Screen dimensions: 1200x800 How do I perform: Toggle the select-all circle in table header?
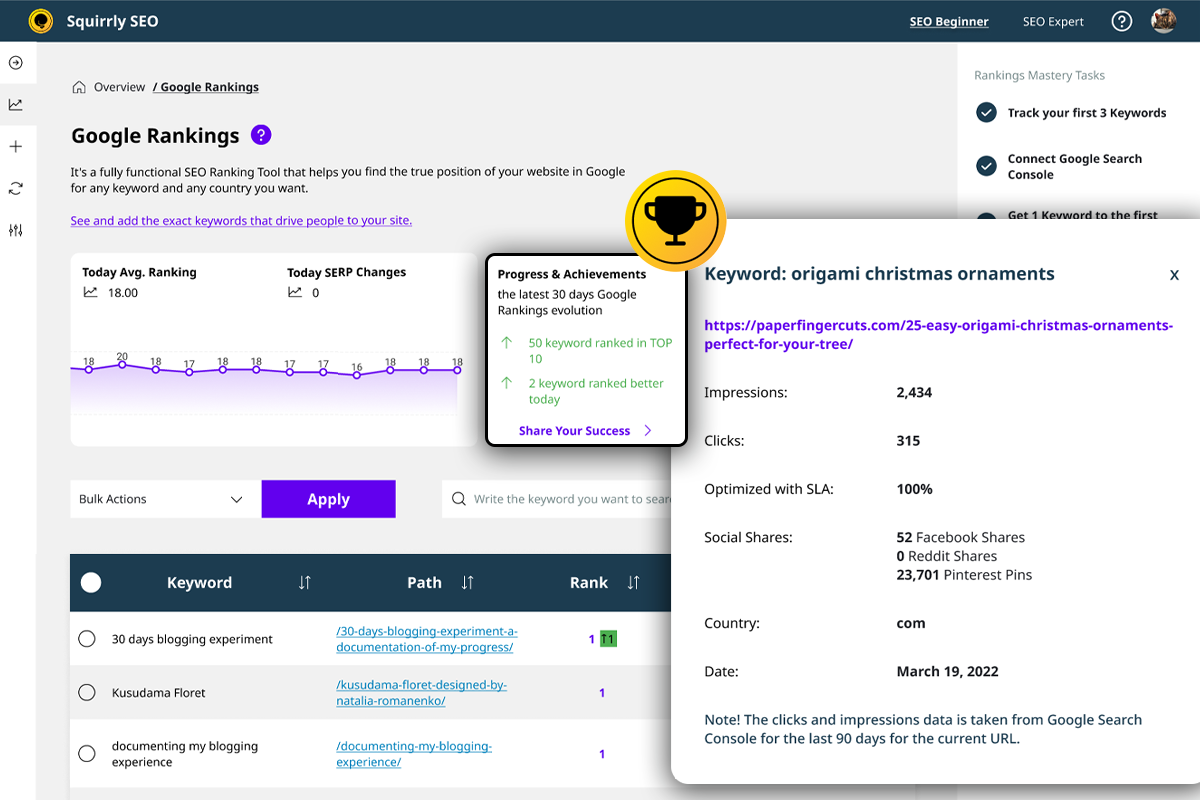[91, 583]
